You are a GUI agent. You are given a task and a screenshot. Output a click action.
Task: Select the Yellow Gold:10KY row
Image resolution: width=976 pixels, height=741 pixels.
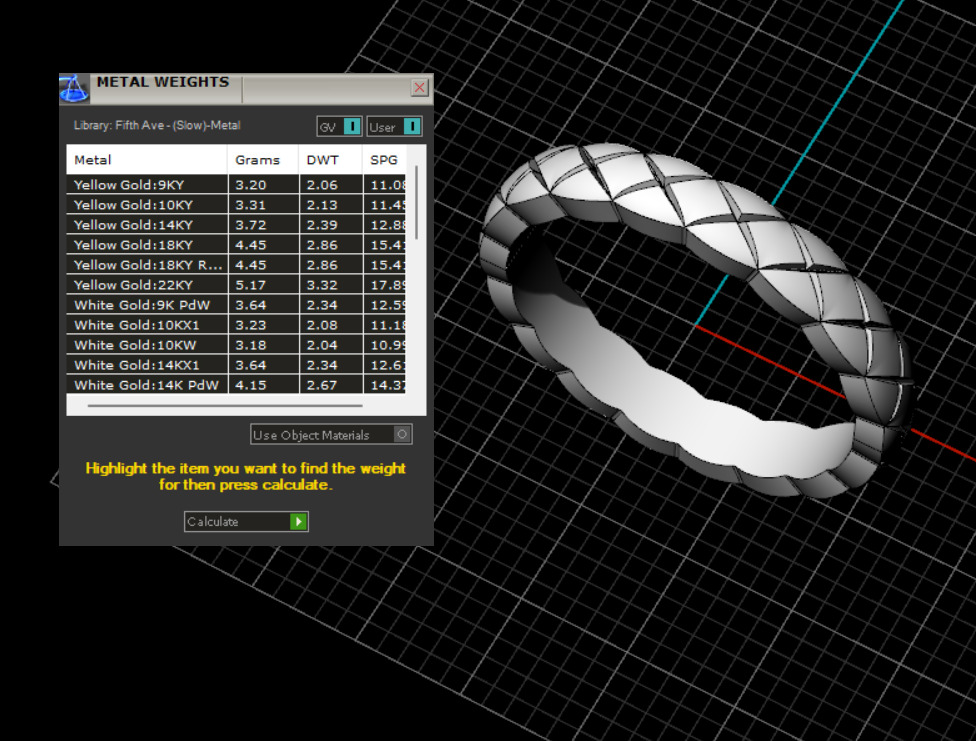[x=237, y=204]
